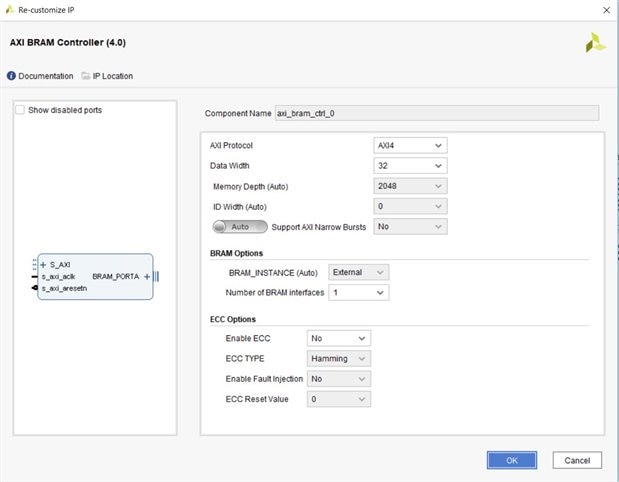
Task: Expand the S_AXI port plus icon
Action: tap(43, 265)
